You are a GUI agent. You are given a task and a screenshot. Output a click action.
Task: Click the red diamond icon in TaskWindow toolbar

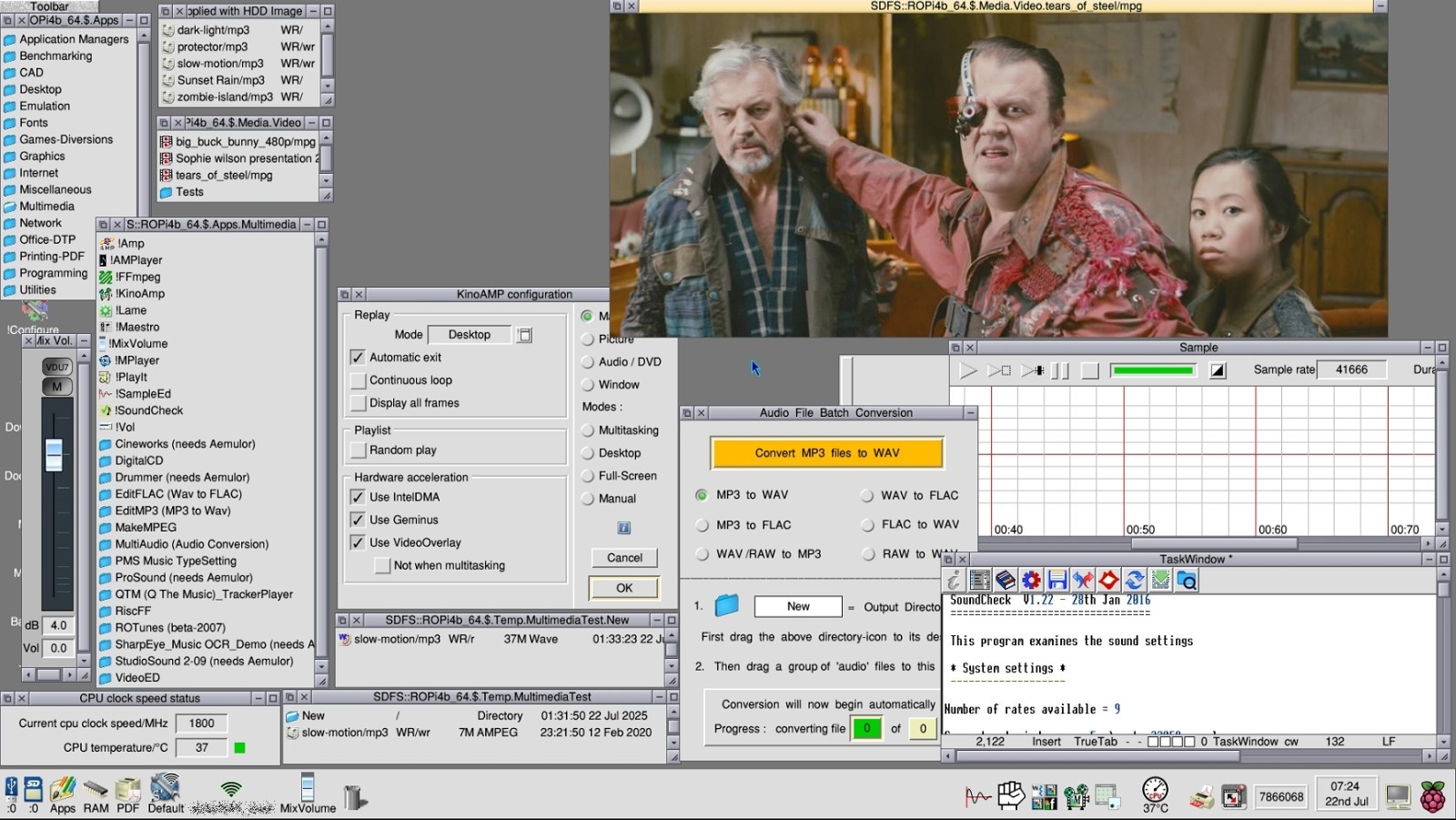point(1108,581)
